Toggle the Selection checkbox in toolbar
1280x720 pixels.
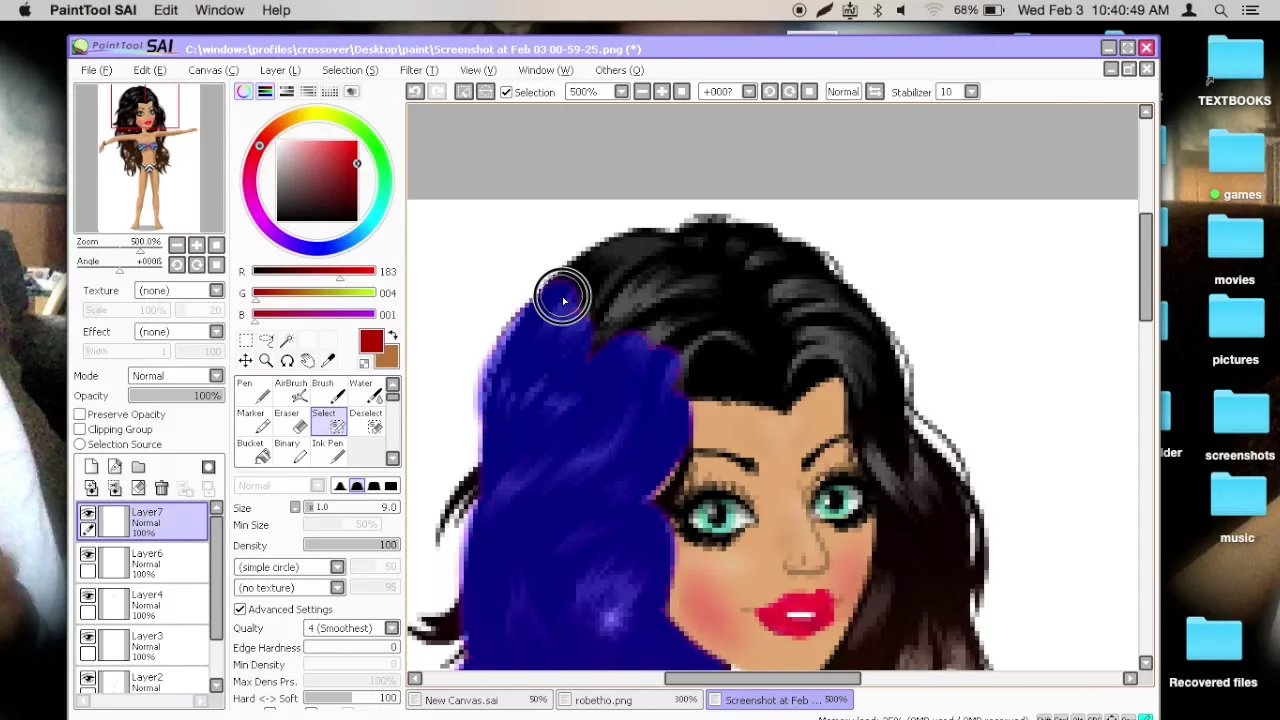pos(506,92)
